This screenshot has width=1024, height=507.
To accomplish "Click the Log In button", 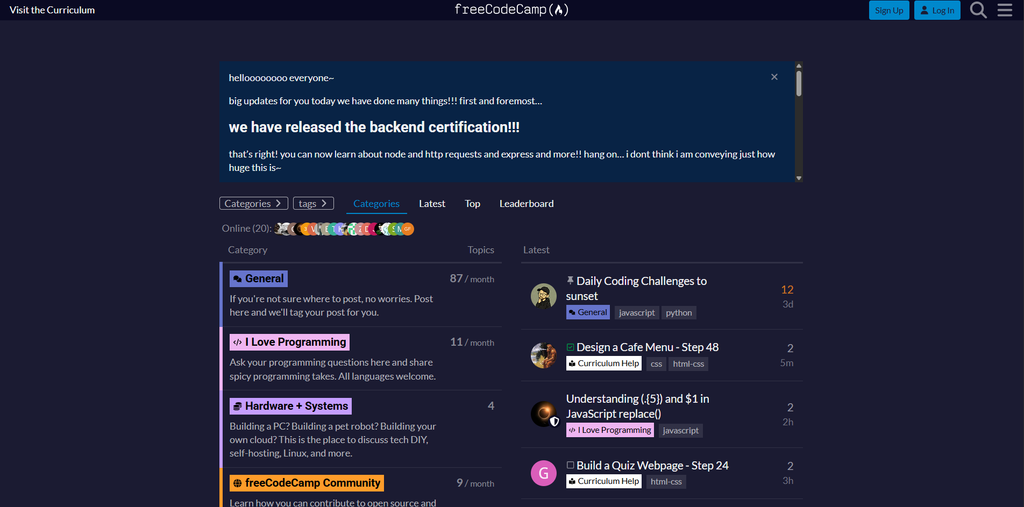I will (937, 10).
